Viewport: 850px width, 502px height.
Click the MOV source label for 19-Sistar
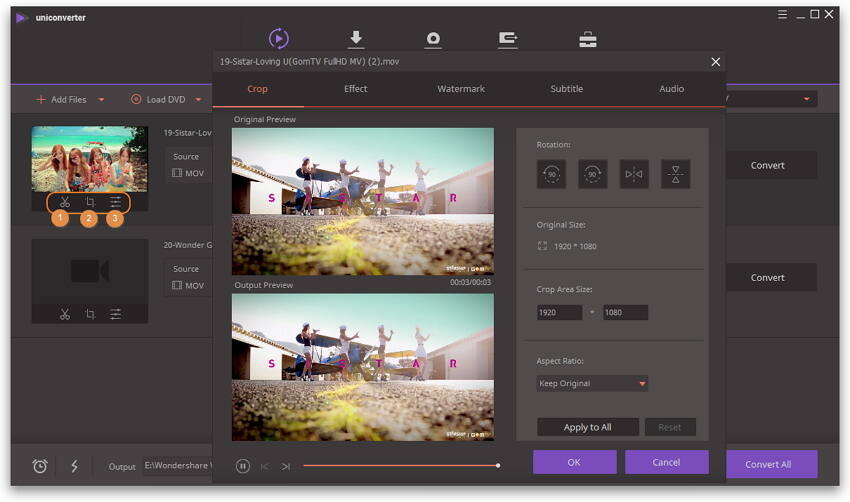click(x=188, y=173)
